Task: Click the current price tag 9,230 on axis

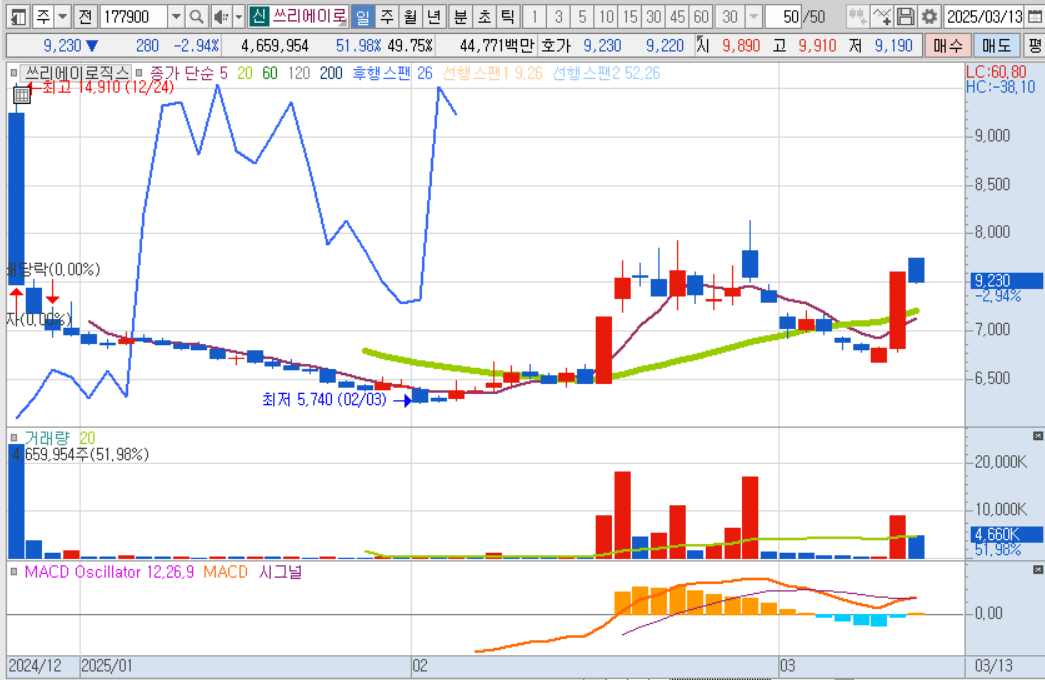Action: coord(1004,281)
